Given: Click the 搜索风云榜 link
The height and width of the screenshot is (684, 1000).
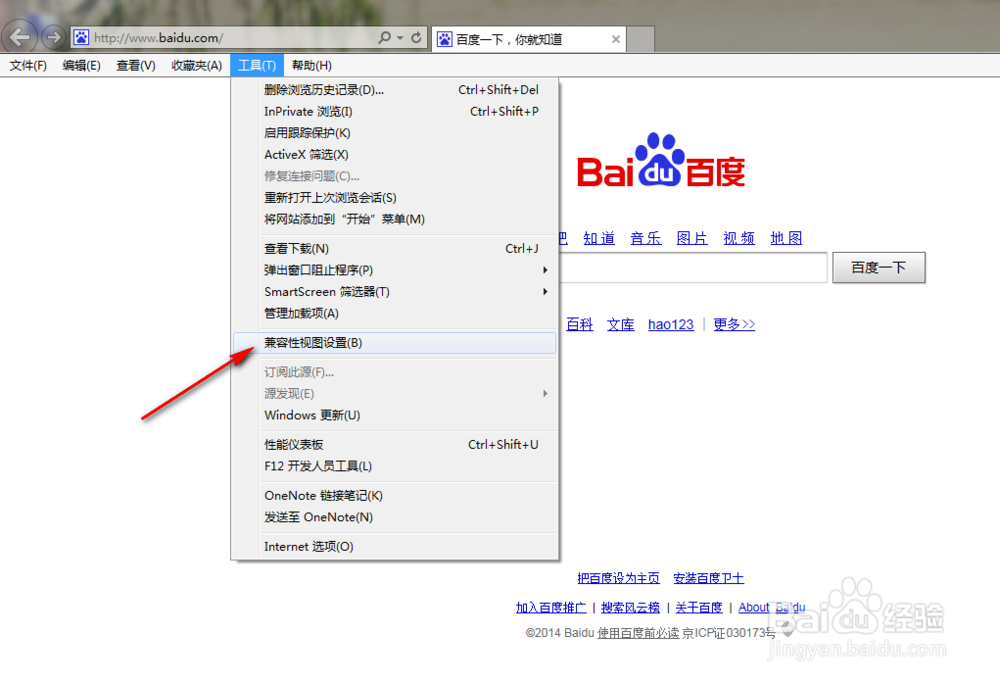Looking at the screenshot, I should pos(630,608).
